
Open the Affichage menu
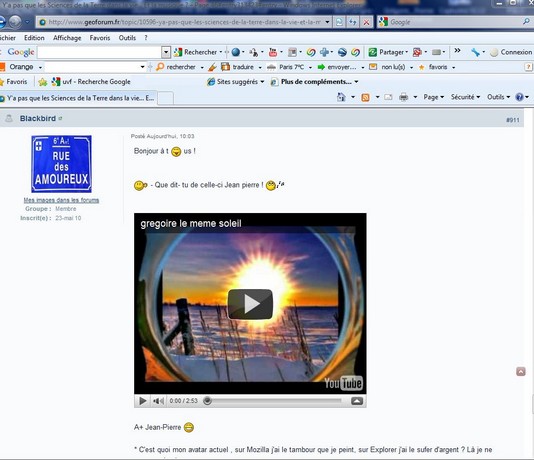[67, 38]
